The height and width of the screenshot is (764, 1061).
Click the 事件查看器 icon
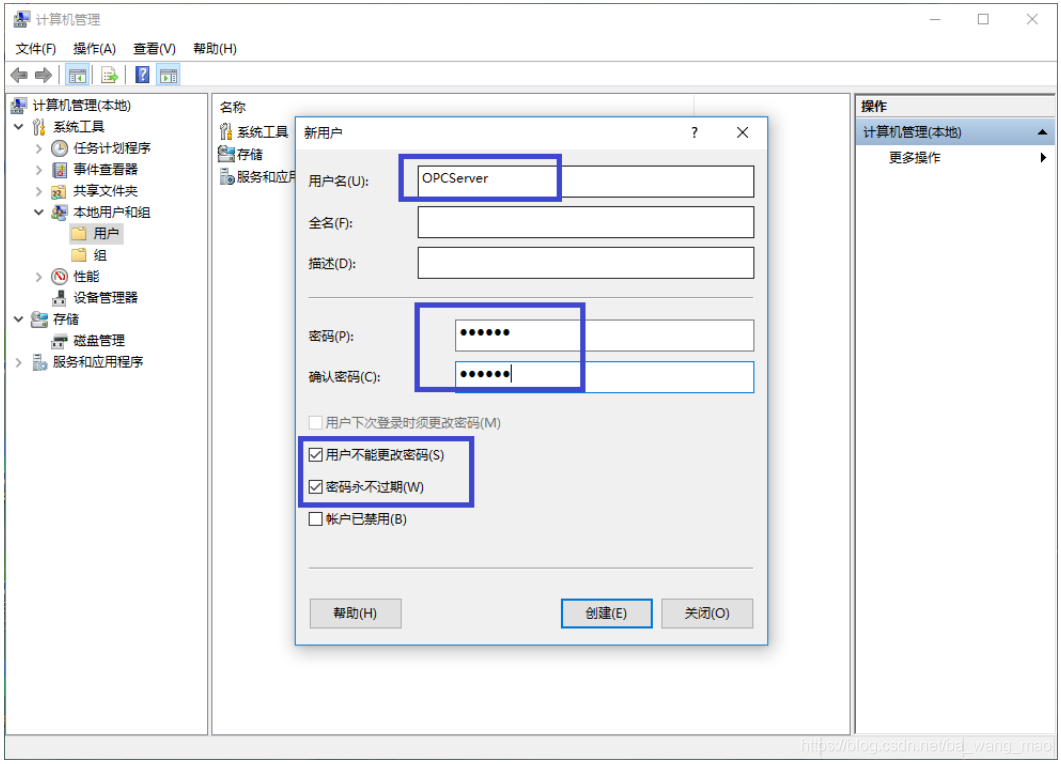click(60, 170)
